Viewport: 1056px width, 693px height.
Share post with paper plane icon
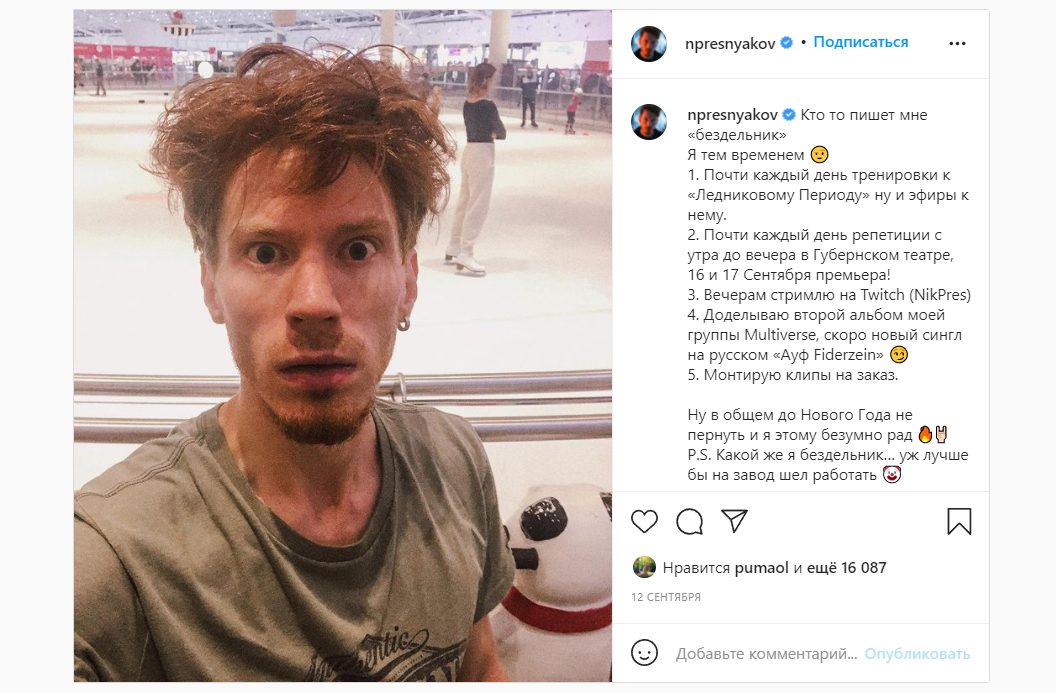734,521
